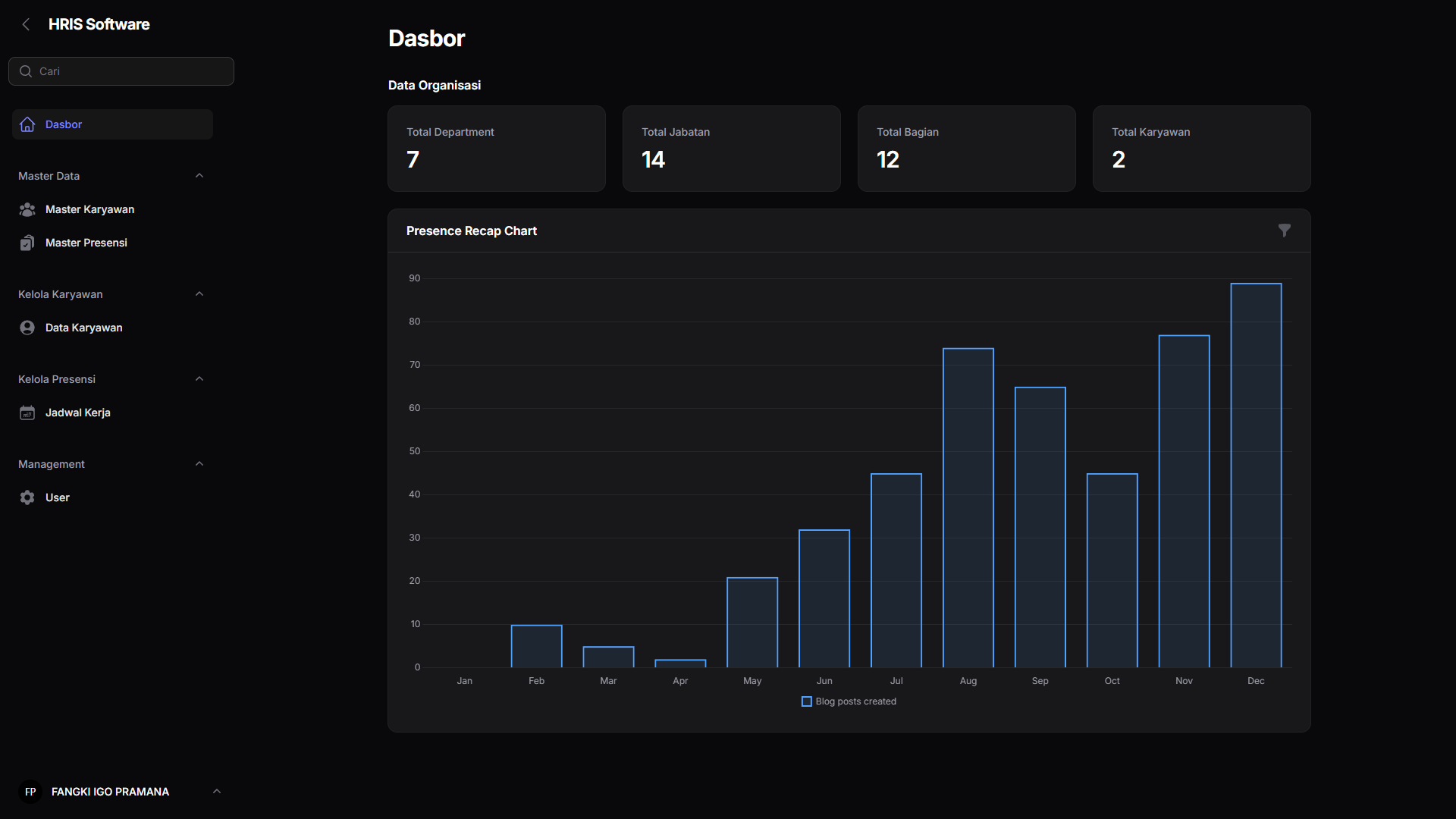Click the User gear icon
Image resolution: width=1456 pixels, height=819 pixels.
click(x=27, y=497)
